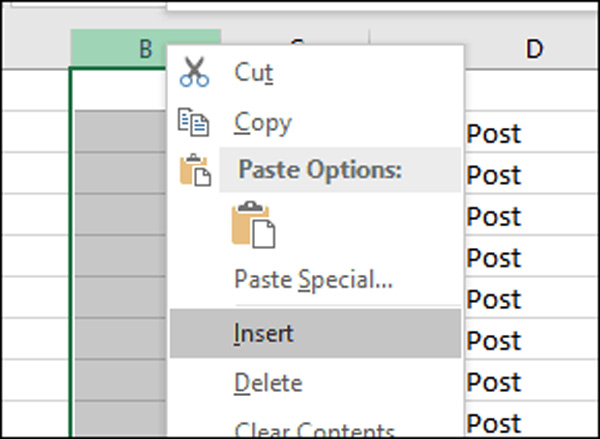Choose Clear Contents menu entry
The image size is (600, 439).
pos(315,428)
